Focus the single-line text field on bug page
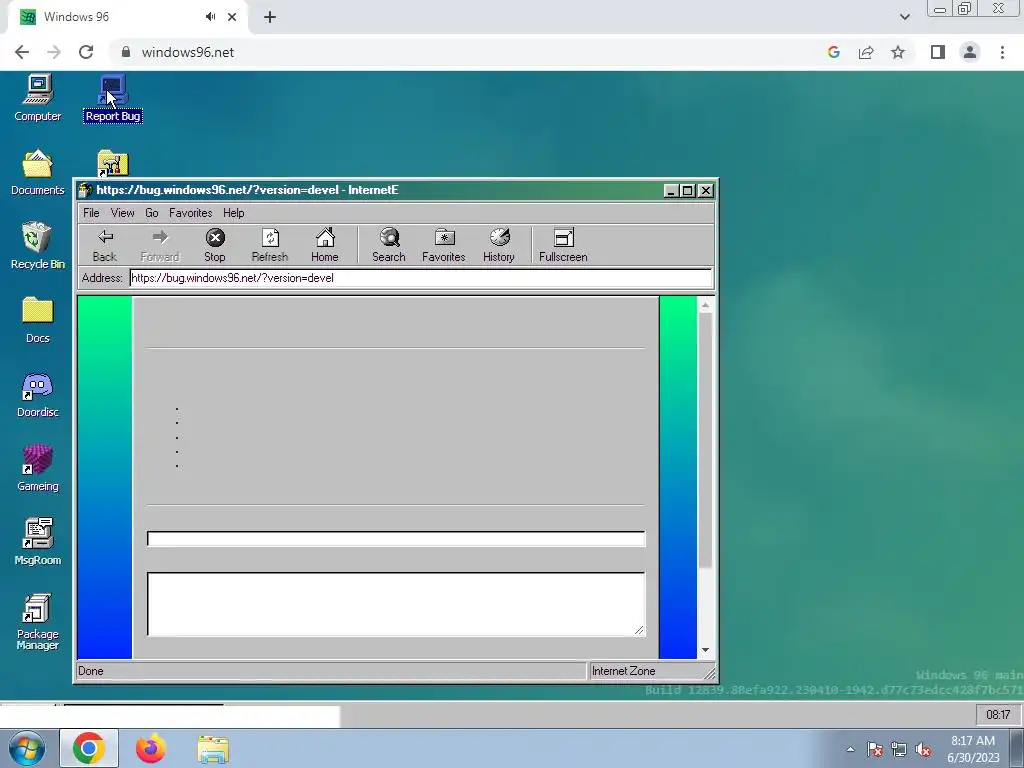The height and width of the screenshot is (768, 1024). 396,539
